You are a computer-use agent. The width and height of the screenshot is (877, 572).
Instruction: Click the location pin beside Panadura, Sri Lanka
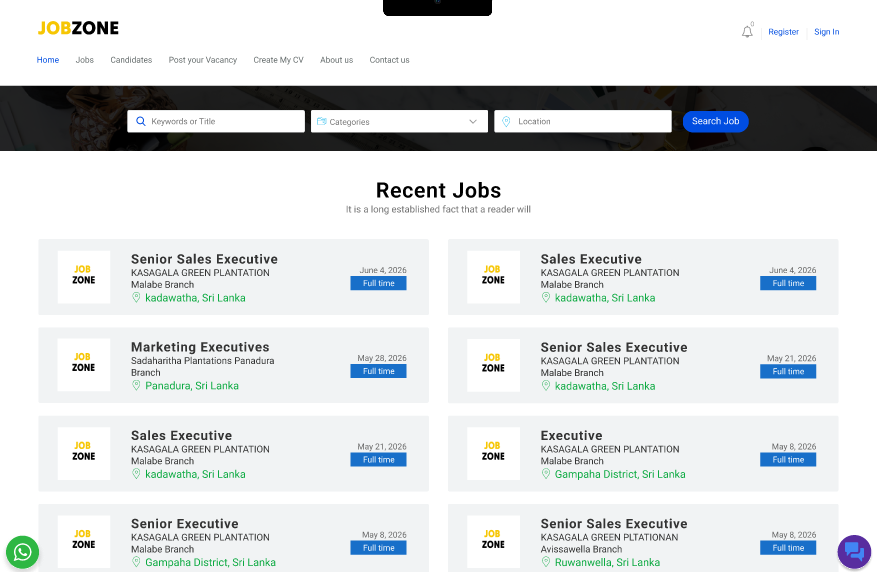tap(136, 385)
